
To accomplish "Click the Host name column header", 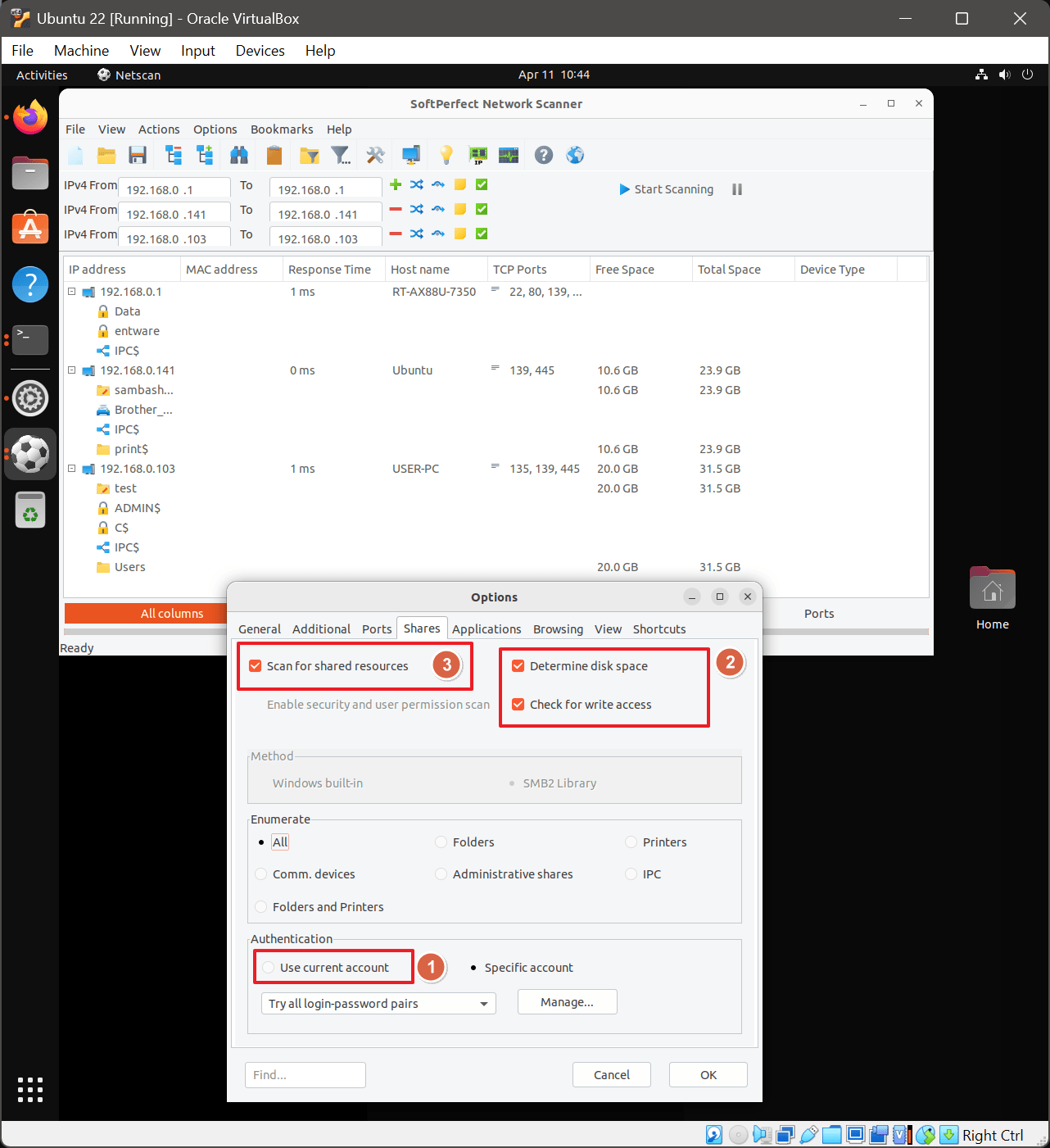I will (436, 270).
